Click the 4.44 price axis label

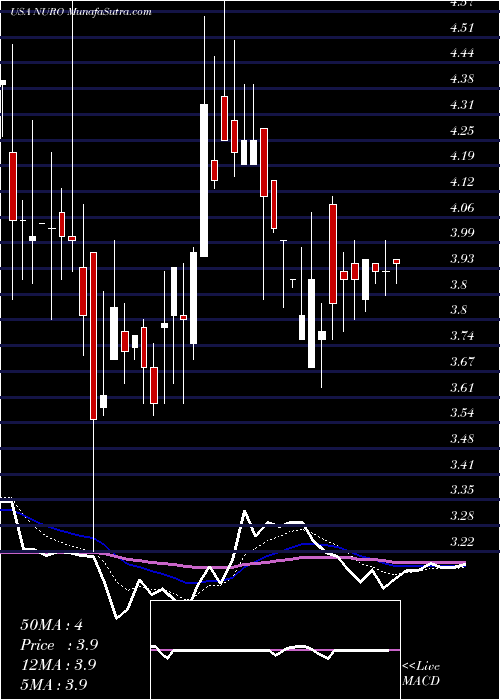click(x=461, y=54)
